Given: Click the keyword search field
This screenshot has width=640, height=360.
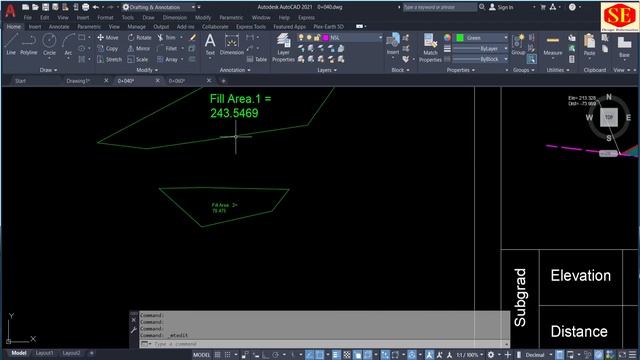Looking at the screenshot, I should (x=440, y=7).
